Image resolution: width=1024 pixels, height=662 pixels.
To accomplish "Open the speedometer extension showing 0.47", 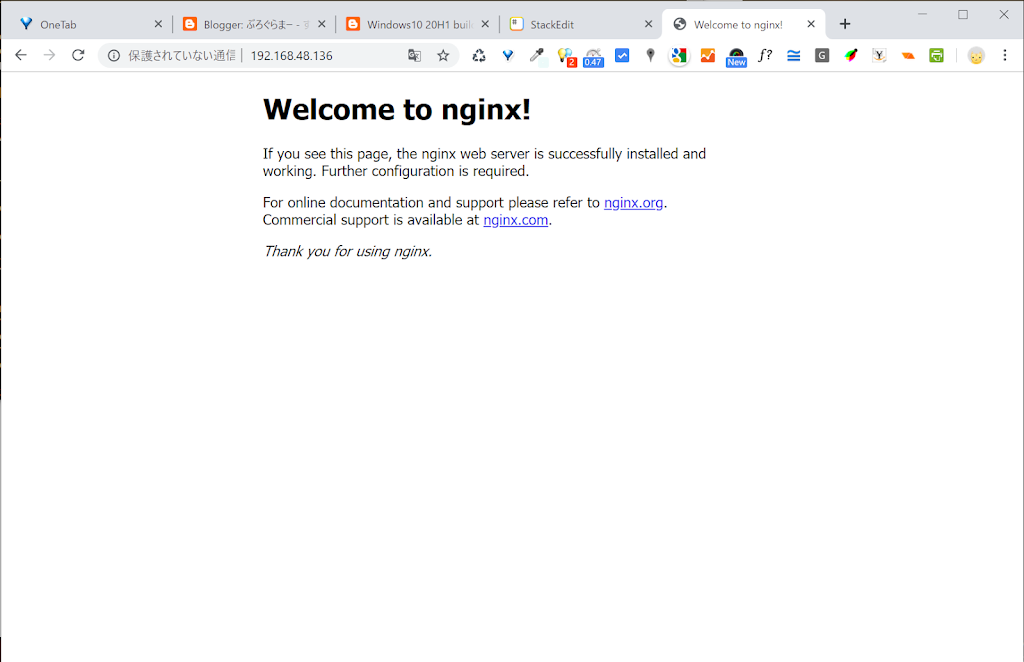I will pos(593,57).
